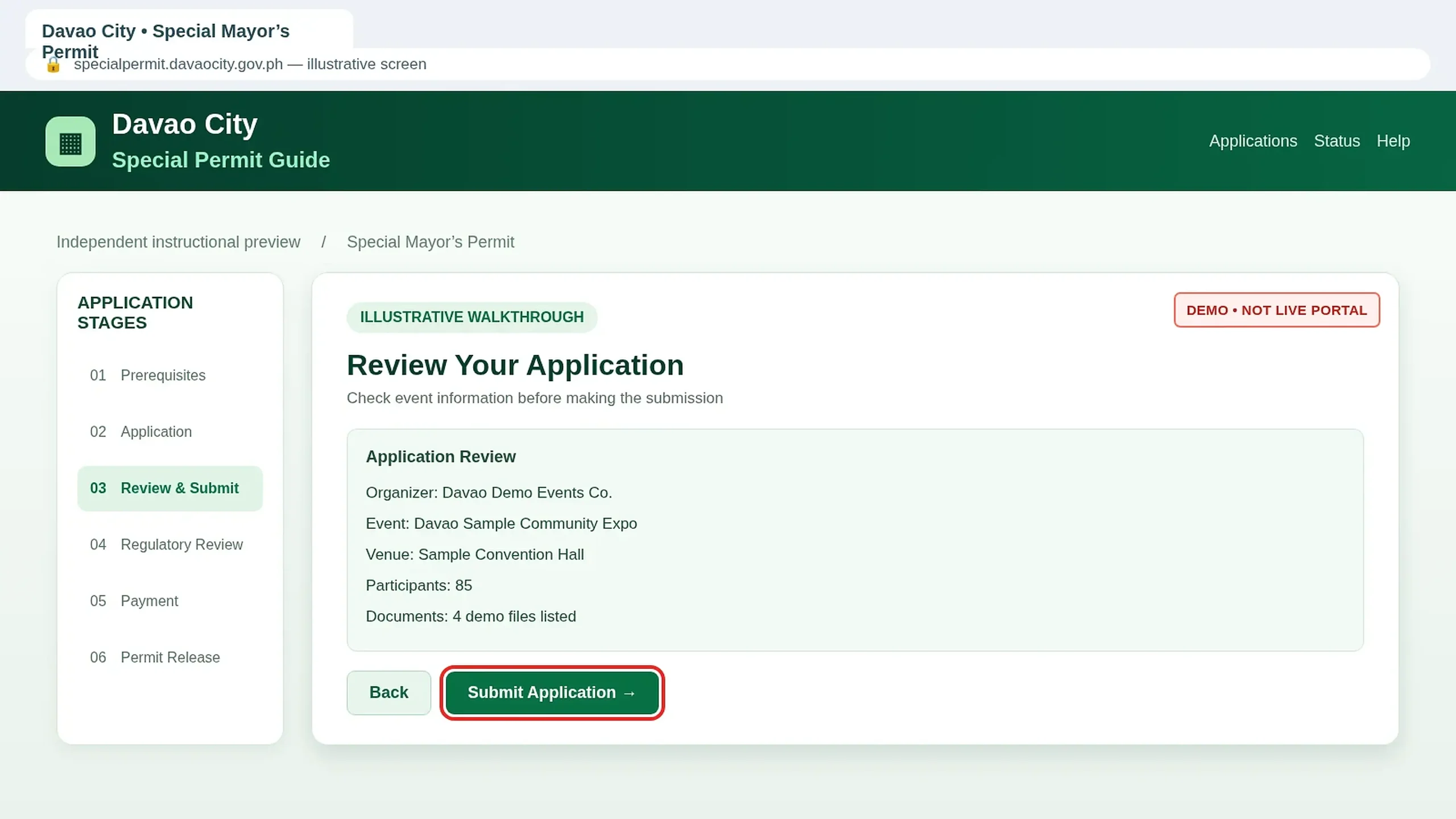1456x819 pixels.
Task: Click the padlock icon in address bar
Action: (53, 65)
